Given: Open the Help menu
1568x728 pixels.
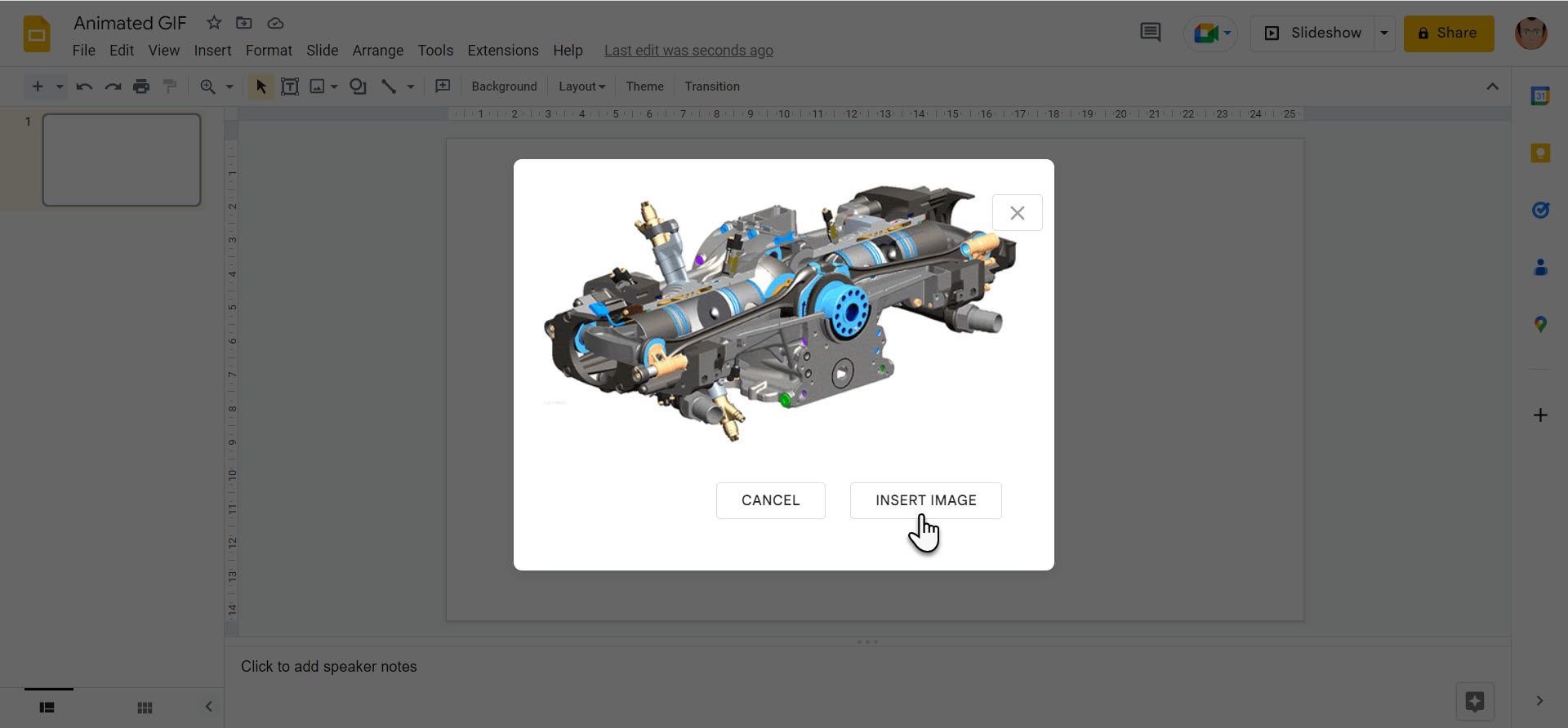Looking at the screenshot, I should pyautogui.click(x=568, y=51).
